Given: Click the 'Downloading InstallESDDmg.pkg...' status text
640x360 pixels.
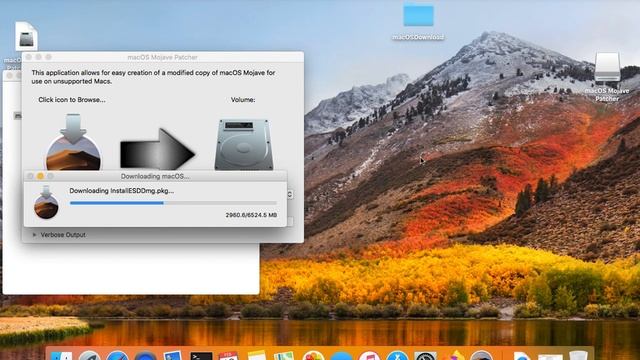Looking at the screenshot, I should tap(122, 191).
